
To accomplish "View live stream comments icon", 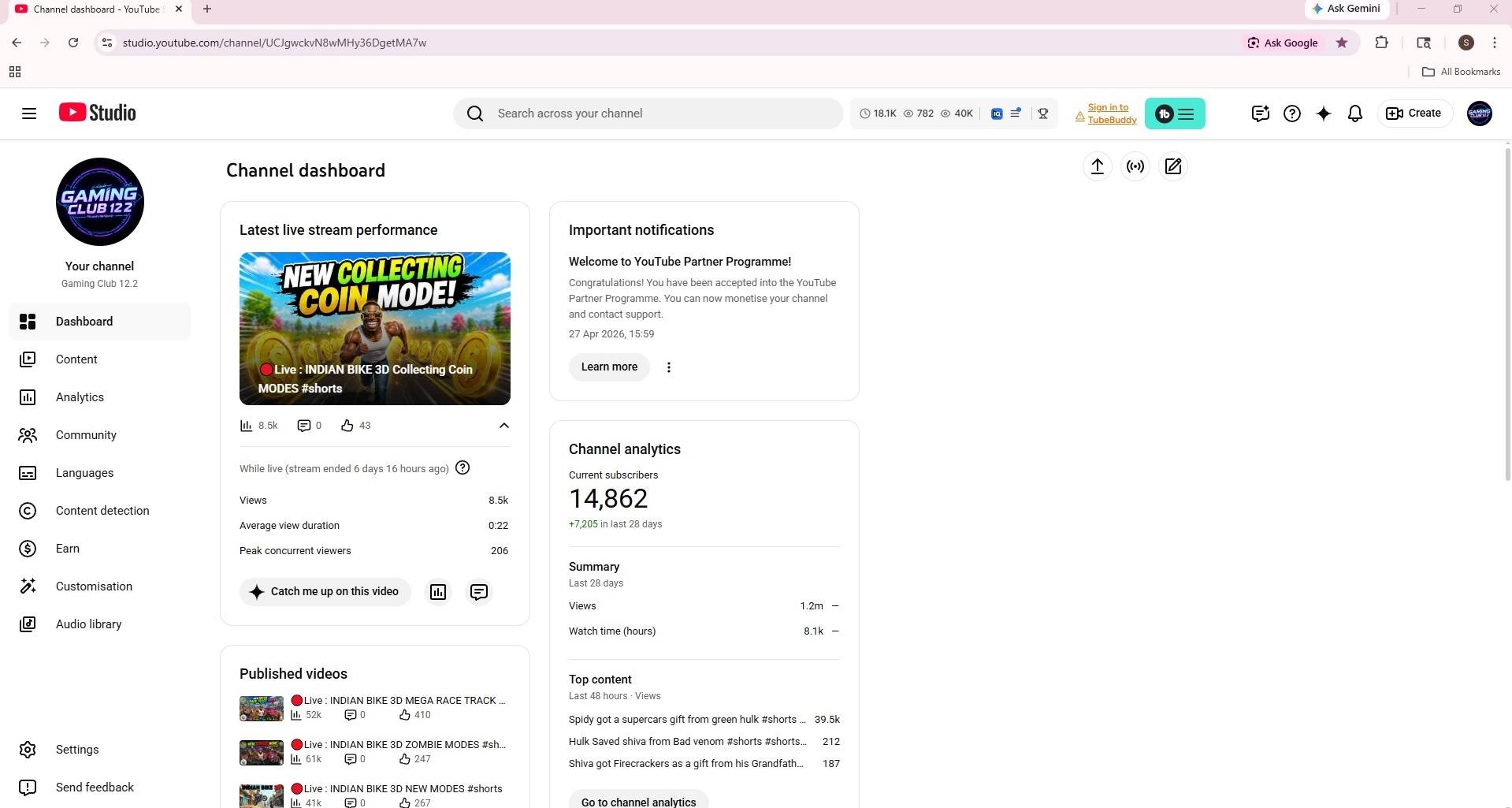I will coord(478,592).
